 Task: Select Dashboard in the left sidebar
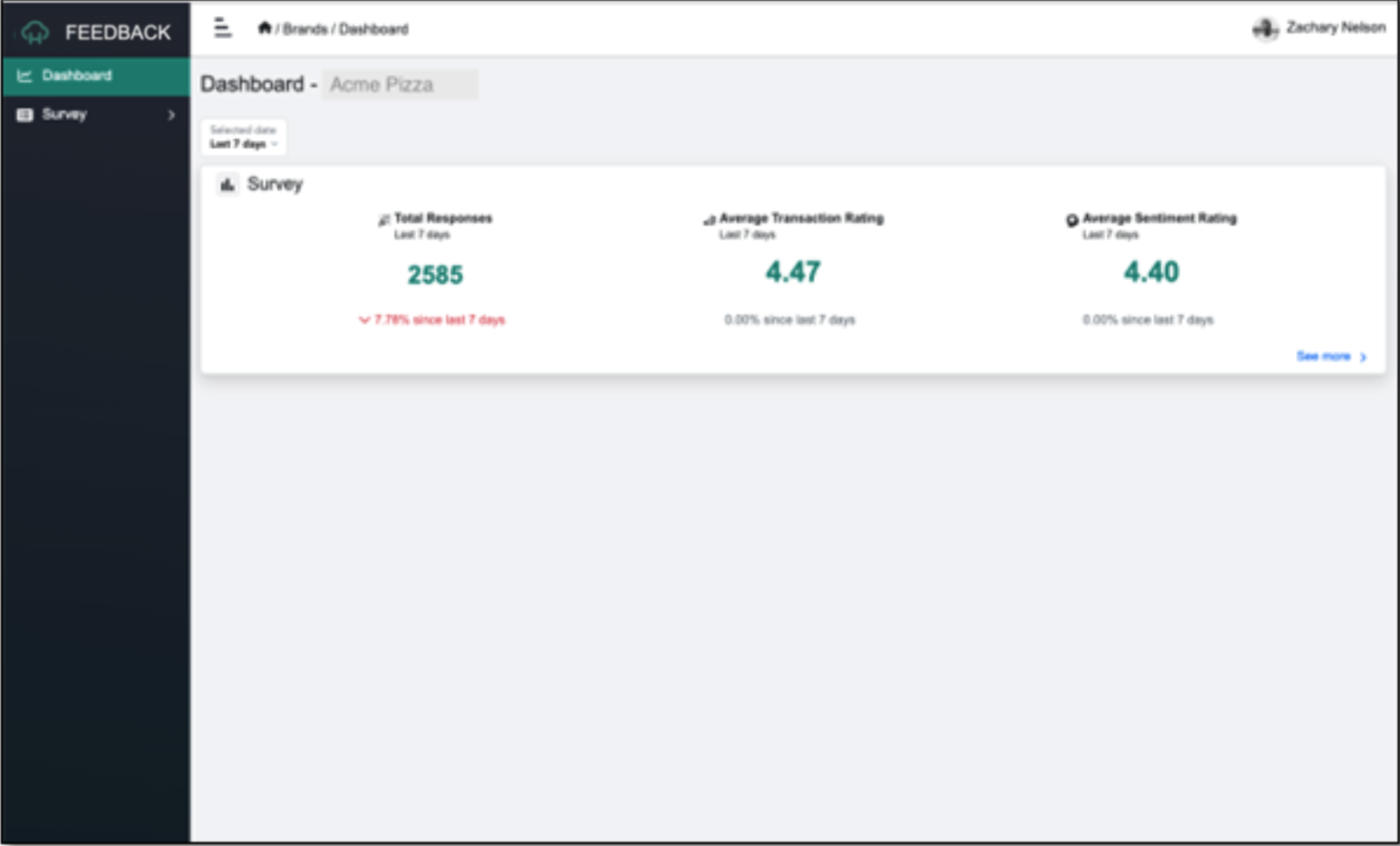[78, 75]
